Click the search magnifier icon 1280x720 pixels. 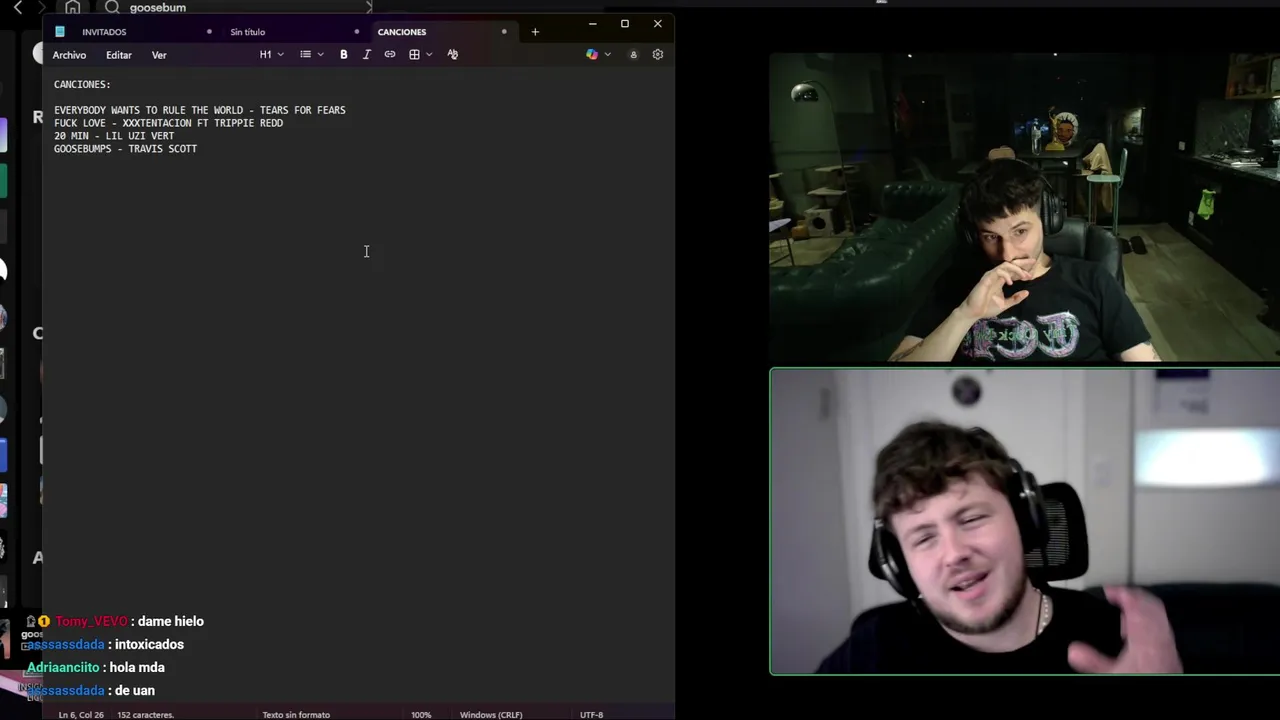pos(112,7)
